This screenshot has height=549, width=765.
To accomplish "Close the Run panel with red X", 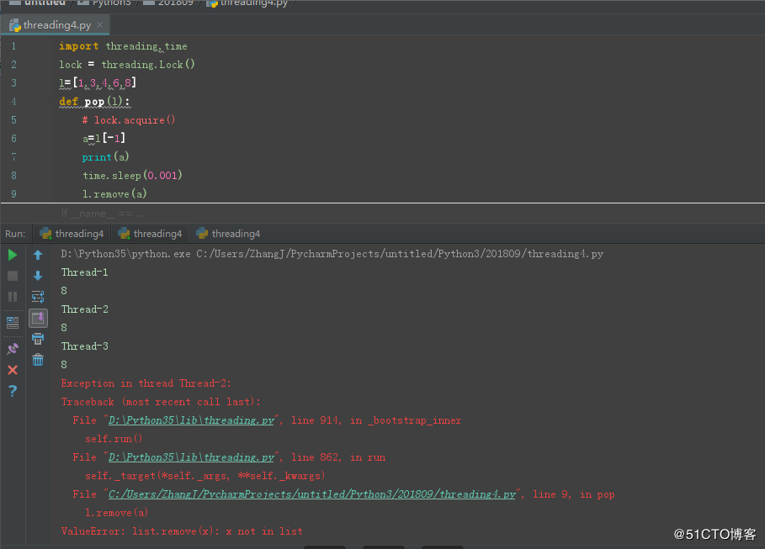I will [x=13, y=370].
